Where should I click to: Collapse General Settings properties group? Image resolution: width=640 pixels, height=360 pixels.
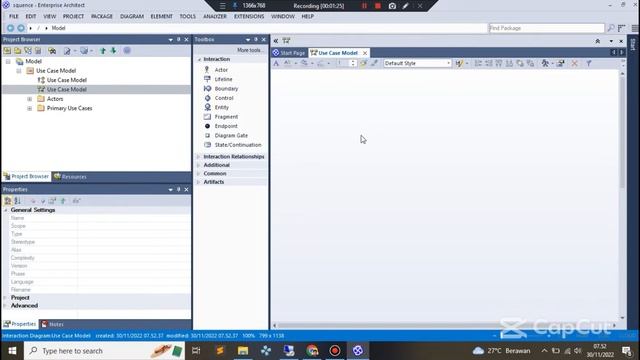point(6,210)
